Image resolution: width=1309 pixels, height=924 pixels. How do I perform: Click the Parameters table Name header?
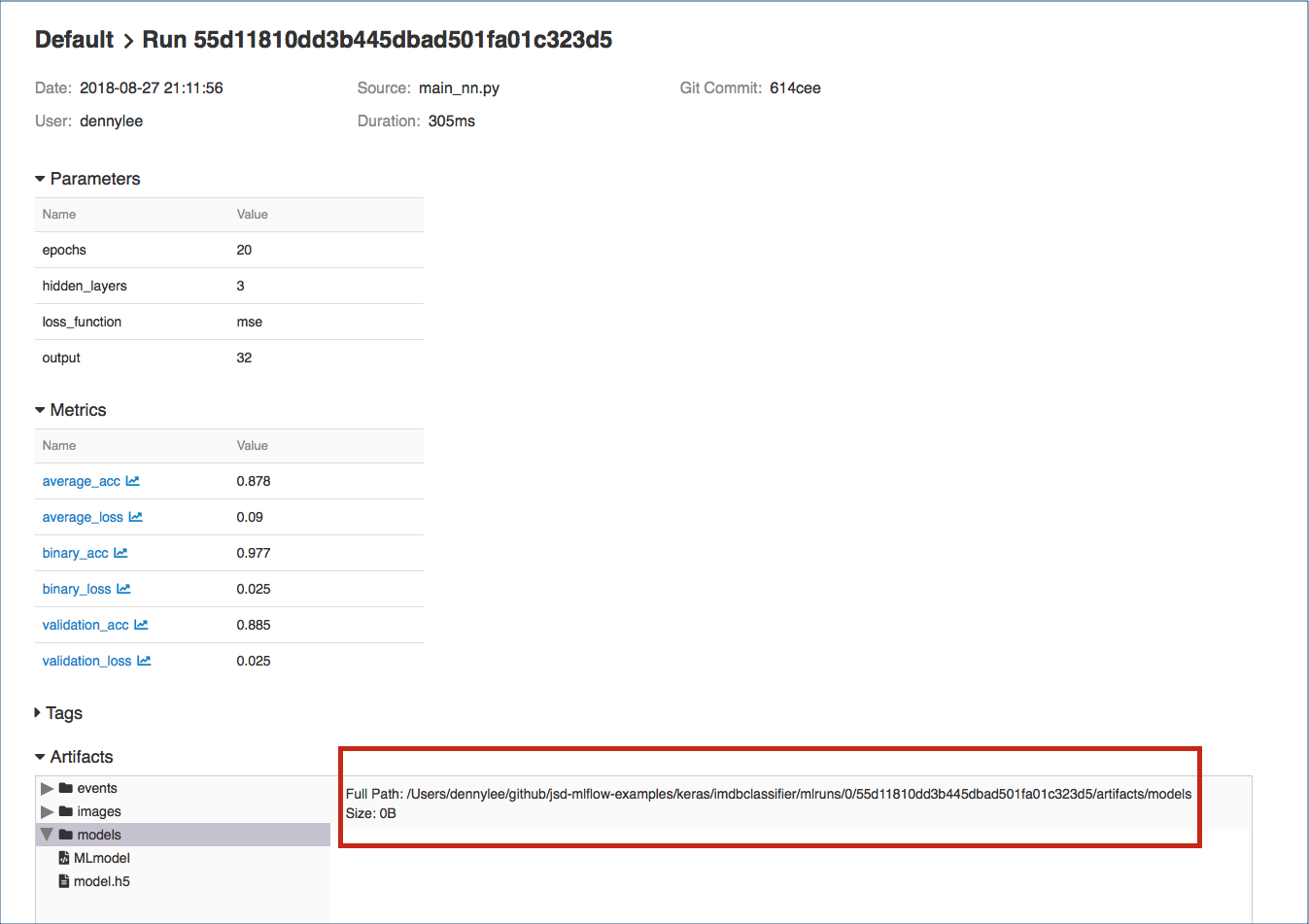tap(59, 214)
